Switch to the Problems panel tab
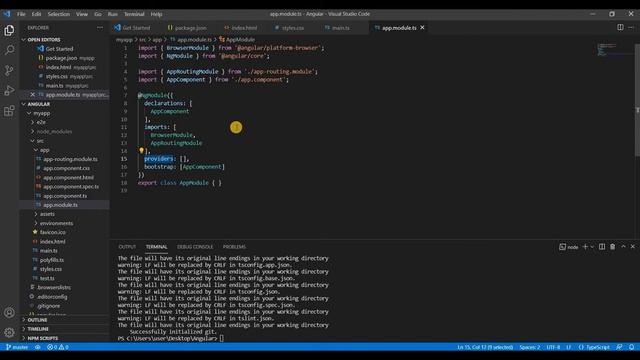The height and width of the screenshot is (360, 640). 234,247
